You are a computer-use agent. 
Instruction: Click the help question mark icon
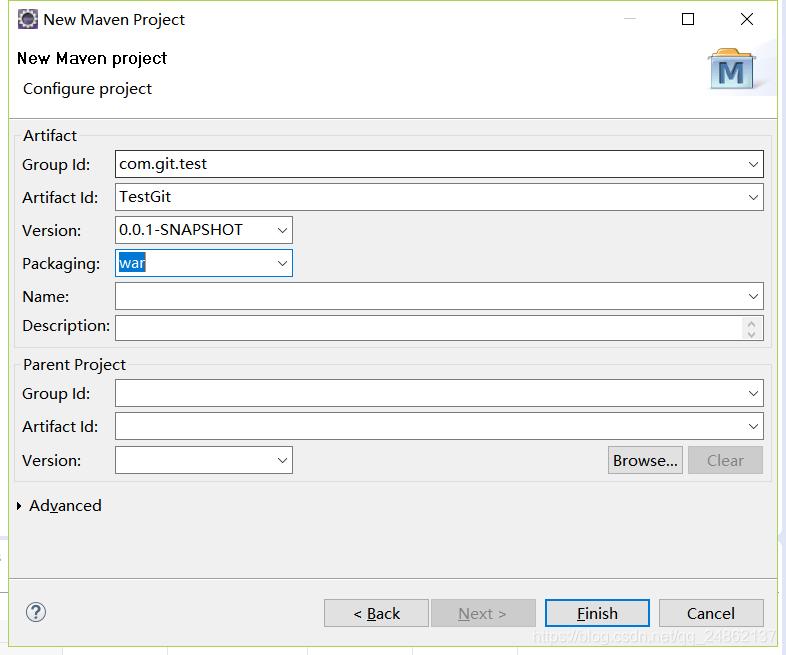click(x=36, y=612)
